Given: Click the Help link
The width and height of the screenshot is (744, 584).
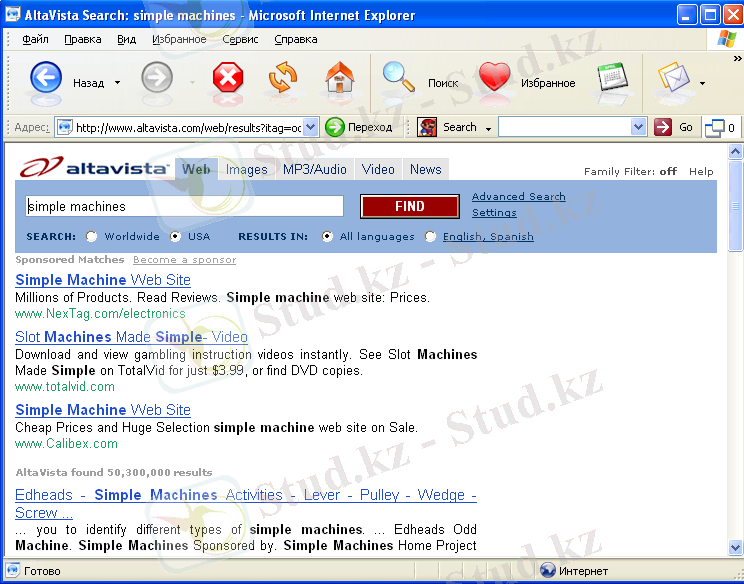Looking at the screenshot, I should [701, 171].
